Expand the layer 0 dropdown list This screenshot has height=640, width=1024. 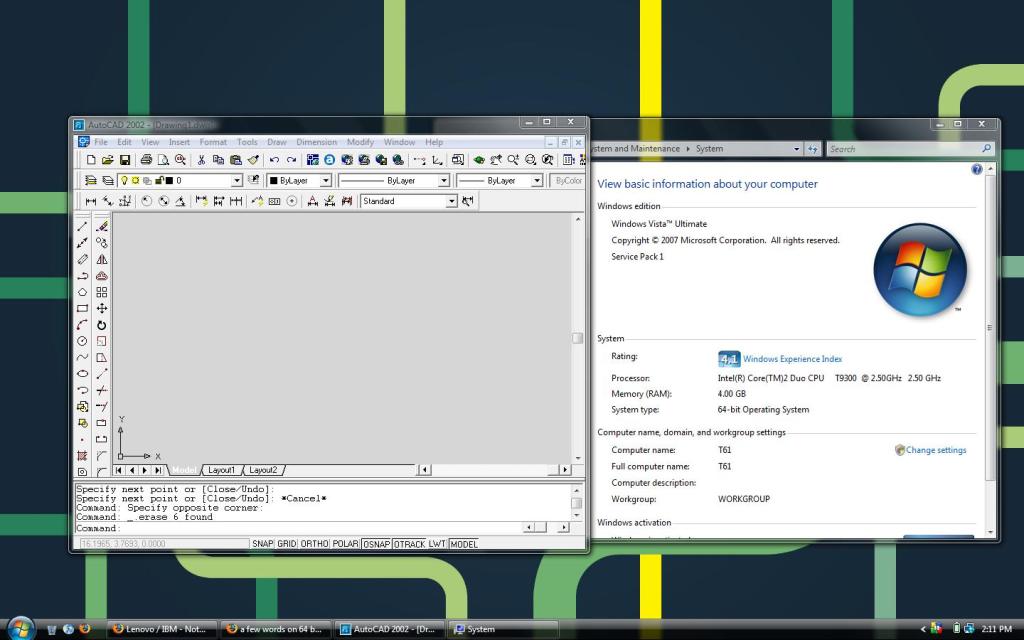click(236, 180)
